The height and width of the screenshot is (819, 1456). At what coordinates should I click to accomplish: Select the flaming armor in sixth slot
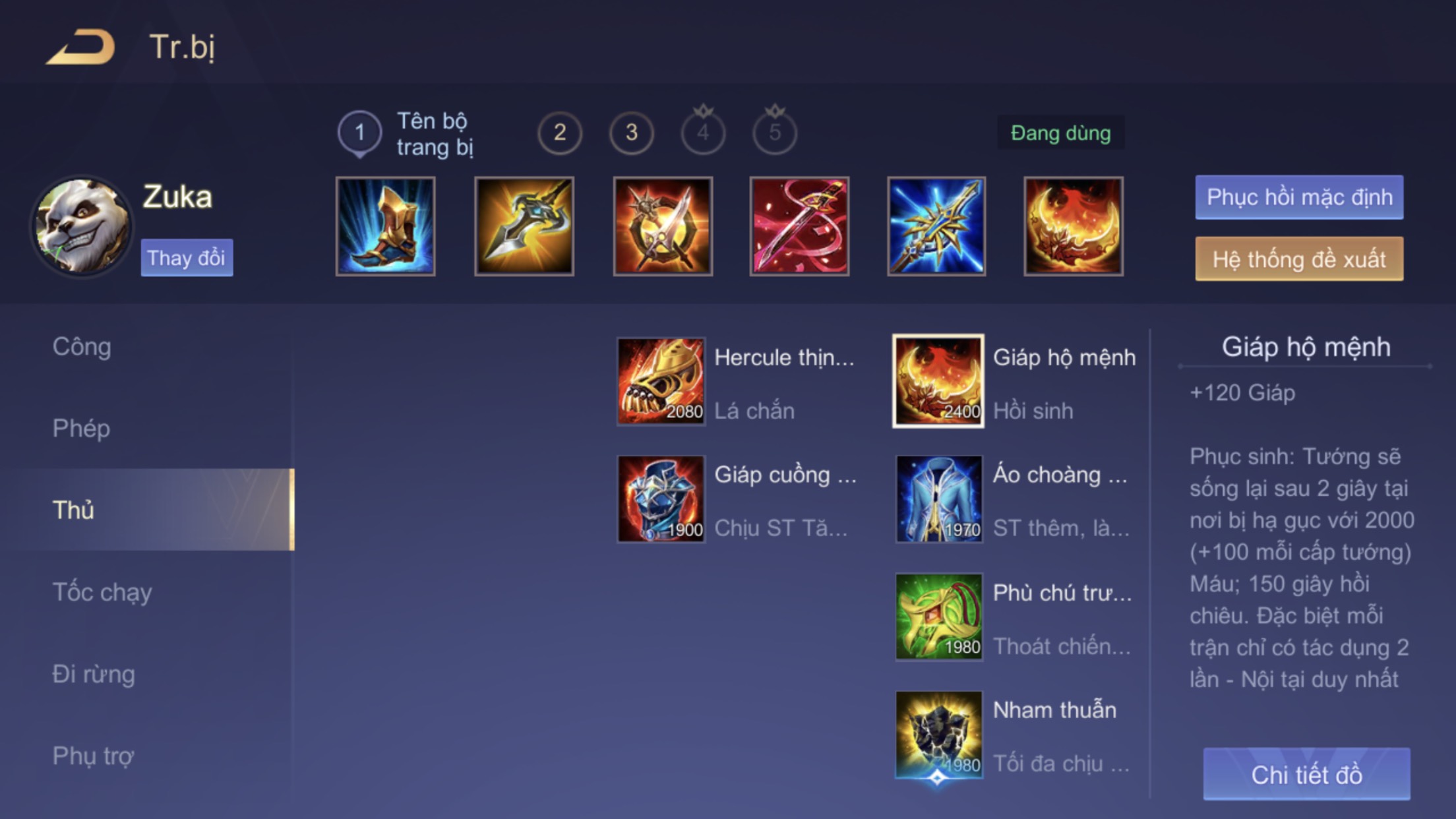1074,226
